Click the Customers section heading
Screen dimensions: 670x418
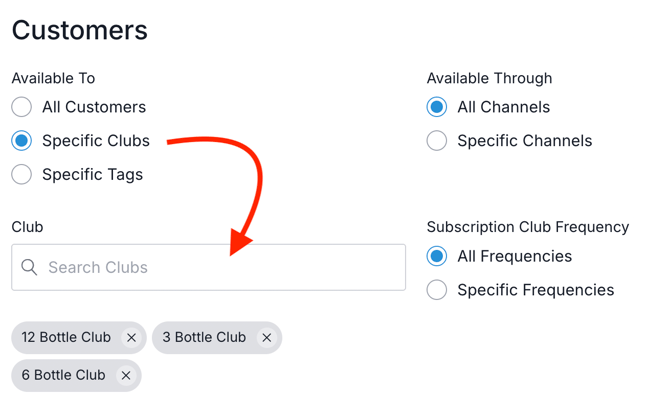click(x=80, y=30)
